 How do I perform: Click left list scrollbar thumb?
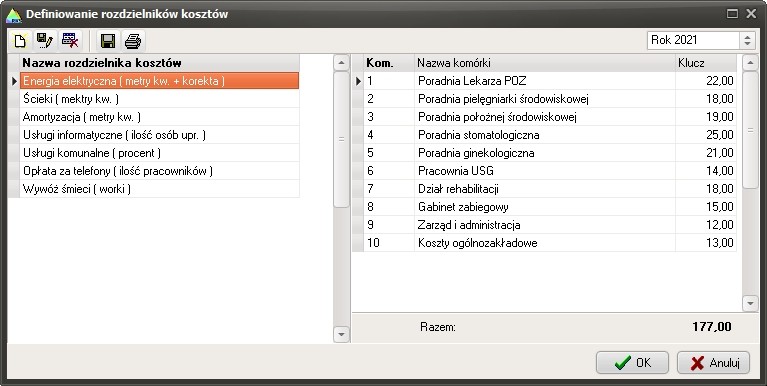click(x=341, y=139)
